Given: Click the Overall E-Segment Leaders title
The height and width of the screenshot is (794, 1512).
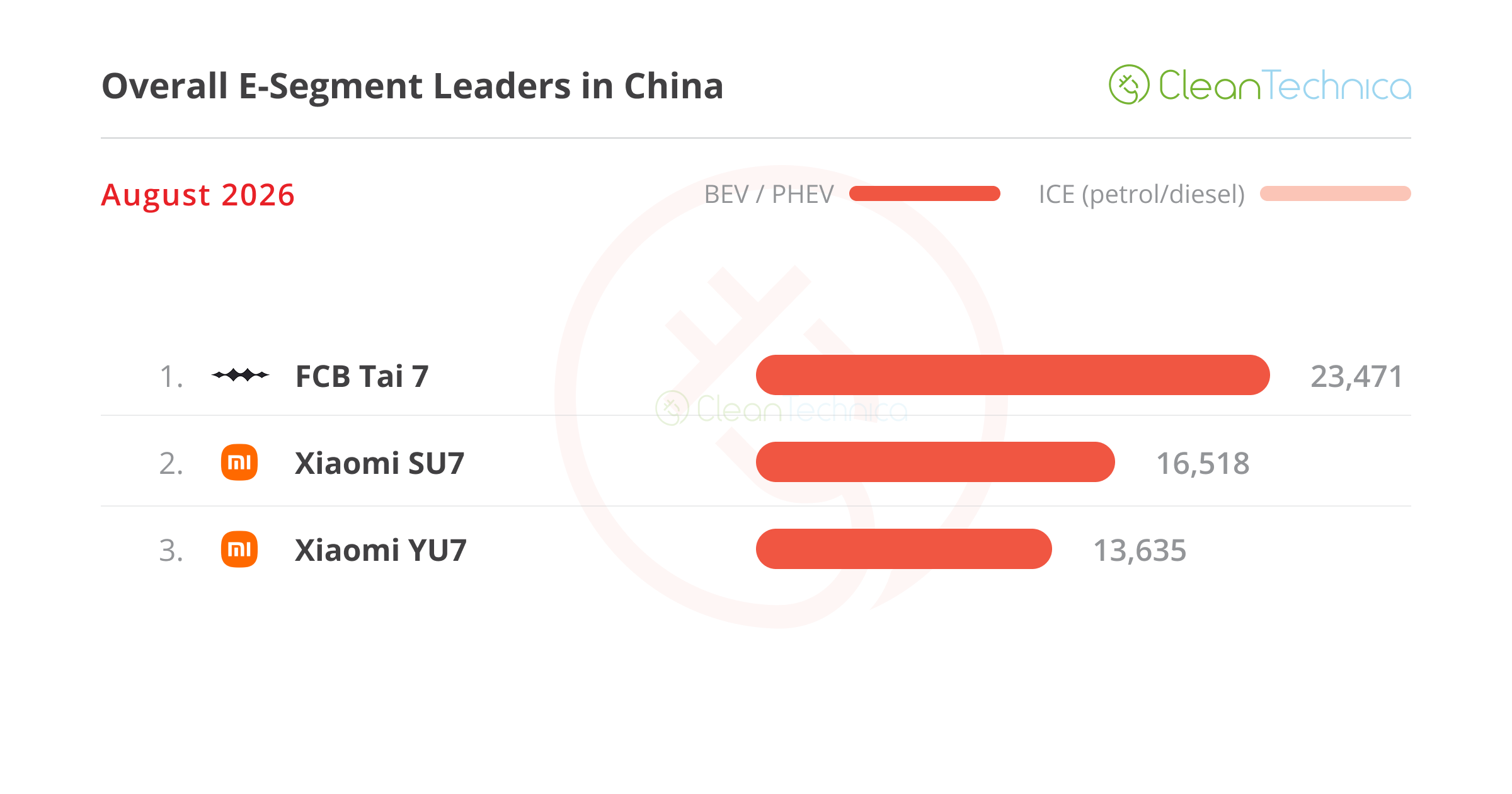Looking at the screenshot, I should tap(413, 86).
